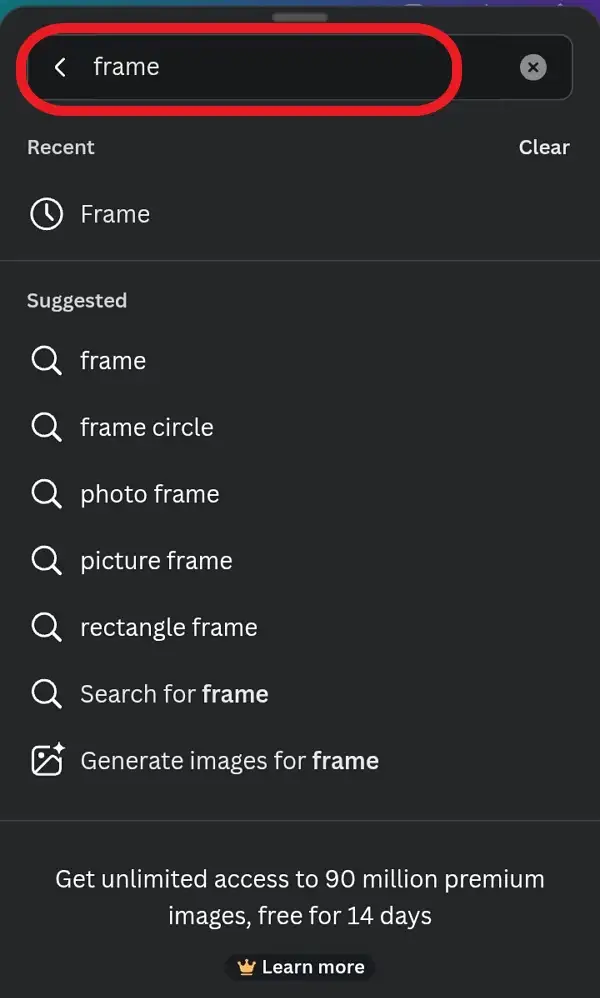Clear the recent searches list
Image resolution: width=600 pixels, height=998 pixels.
544,147
